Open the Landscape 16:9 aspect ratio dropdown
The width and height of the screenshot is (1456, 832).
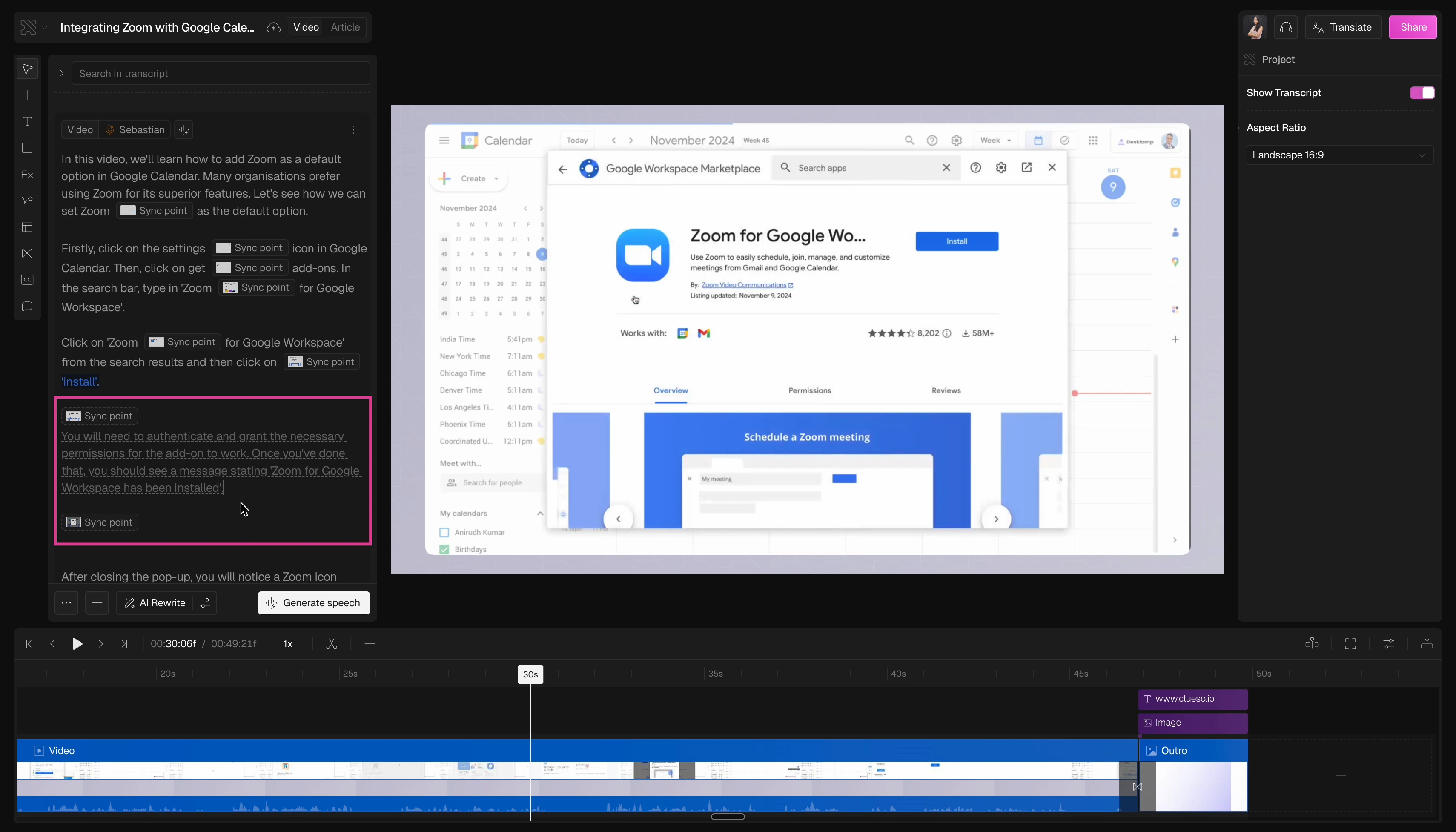click(x=1339, y=155)
